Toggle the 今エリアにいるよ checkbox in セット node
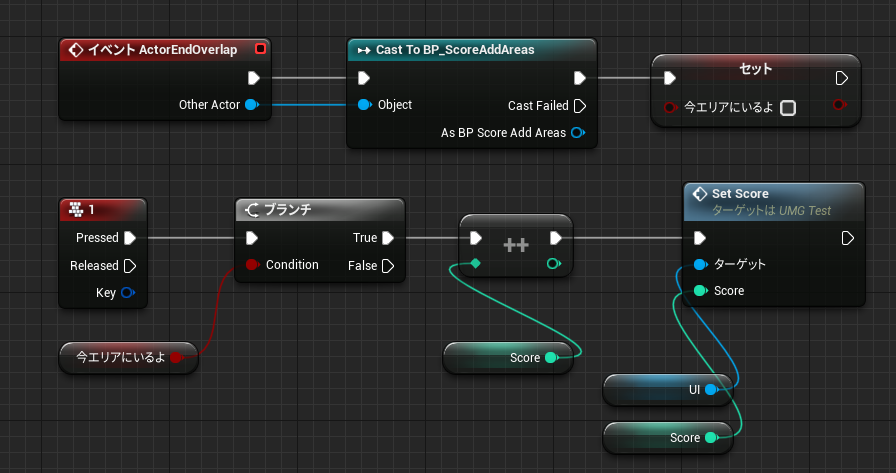This screenshot has width=896, height=473. tap(788, 107)
